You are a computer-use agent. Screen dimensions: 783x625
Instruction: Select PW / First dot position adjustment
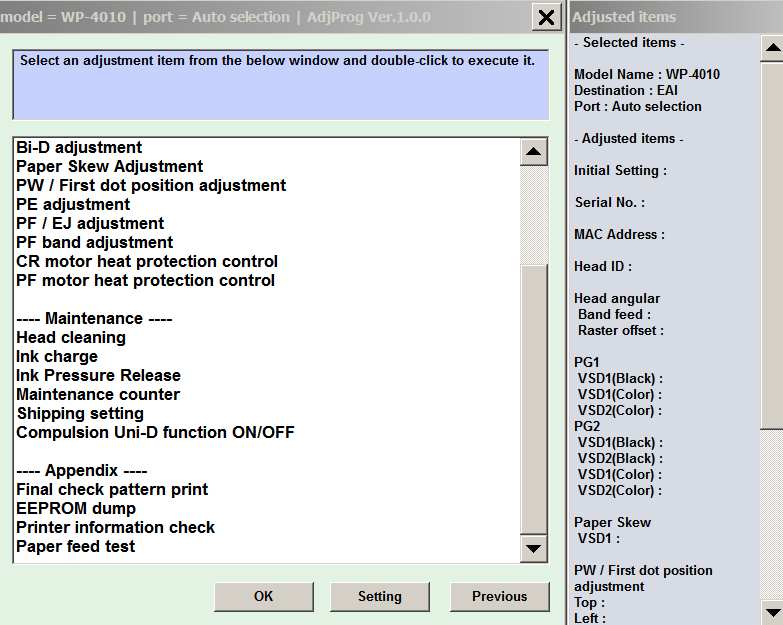(151, 186)
